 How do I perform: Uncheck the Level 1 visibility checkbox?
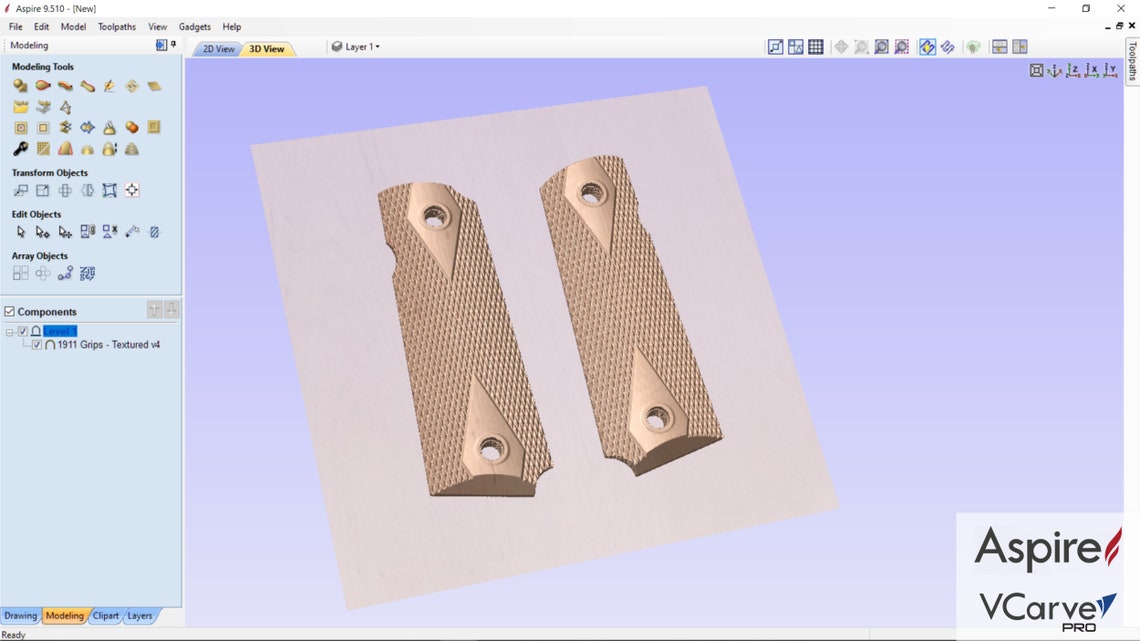click(x=22, y=331)
